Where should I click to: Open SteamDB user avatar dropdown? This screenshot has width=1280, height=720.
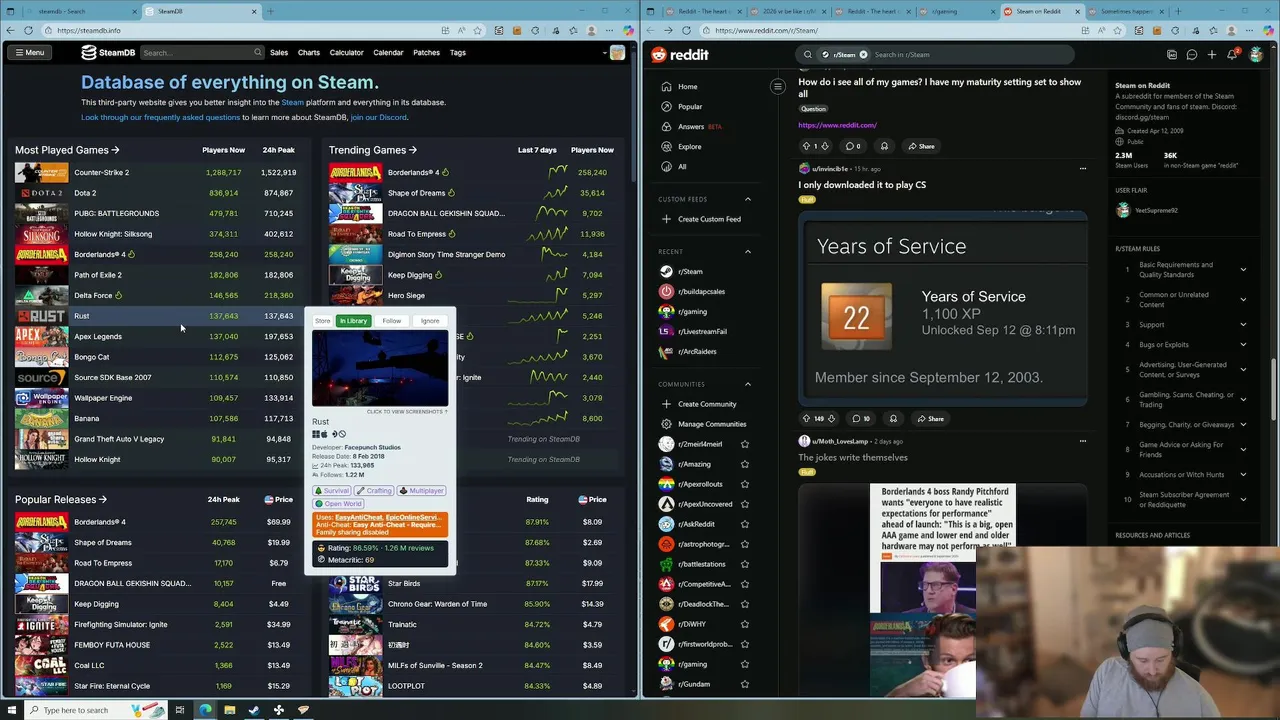[617, 52]
